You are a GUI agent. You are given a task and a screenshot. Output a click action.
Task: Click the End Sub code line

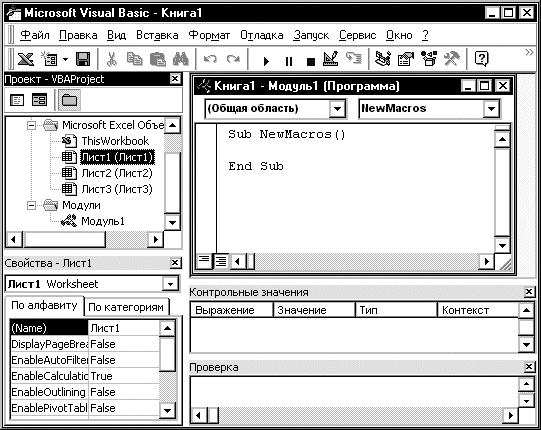256,166
